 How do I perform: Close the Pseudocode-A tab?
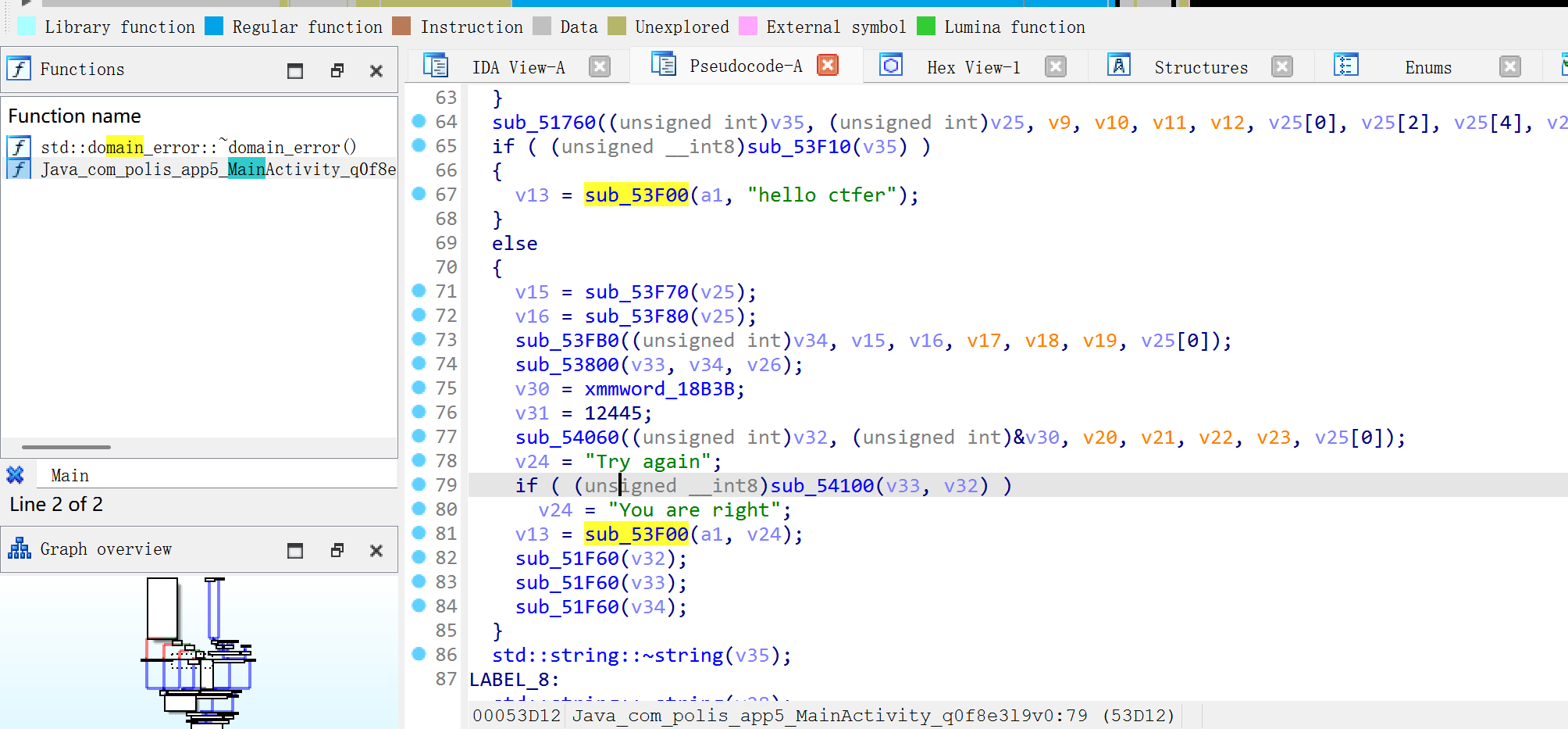(828, 66)
